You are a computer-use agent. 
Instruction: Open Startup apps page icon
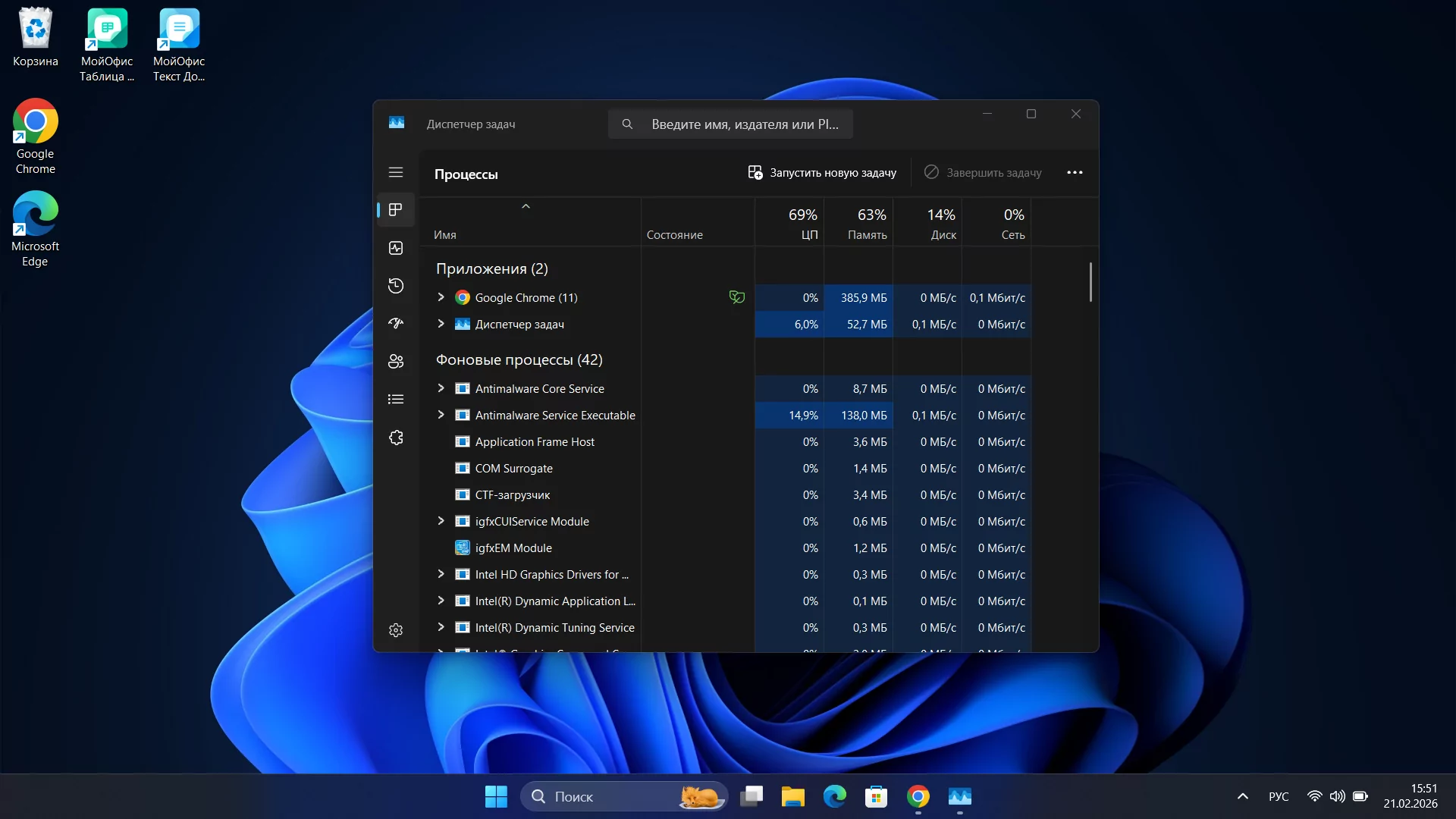pyautogui.click(x=396, y=324)
